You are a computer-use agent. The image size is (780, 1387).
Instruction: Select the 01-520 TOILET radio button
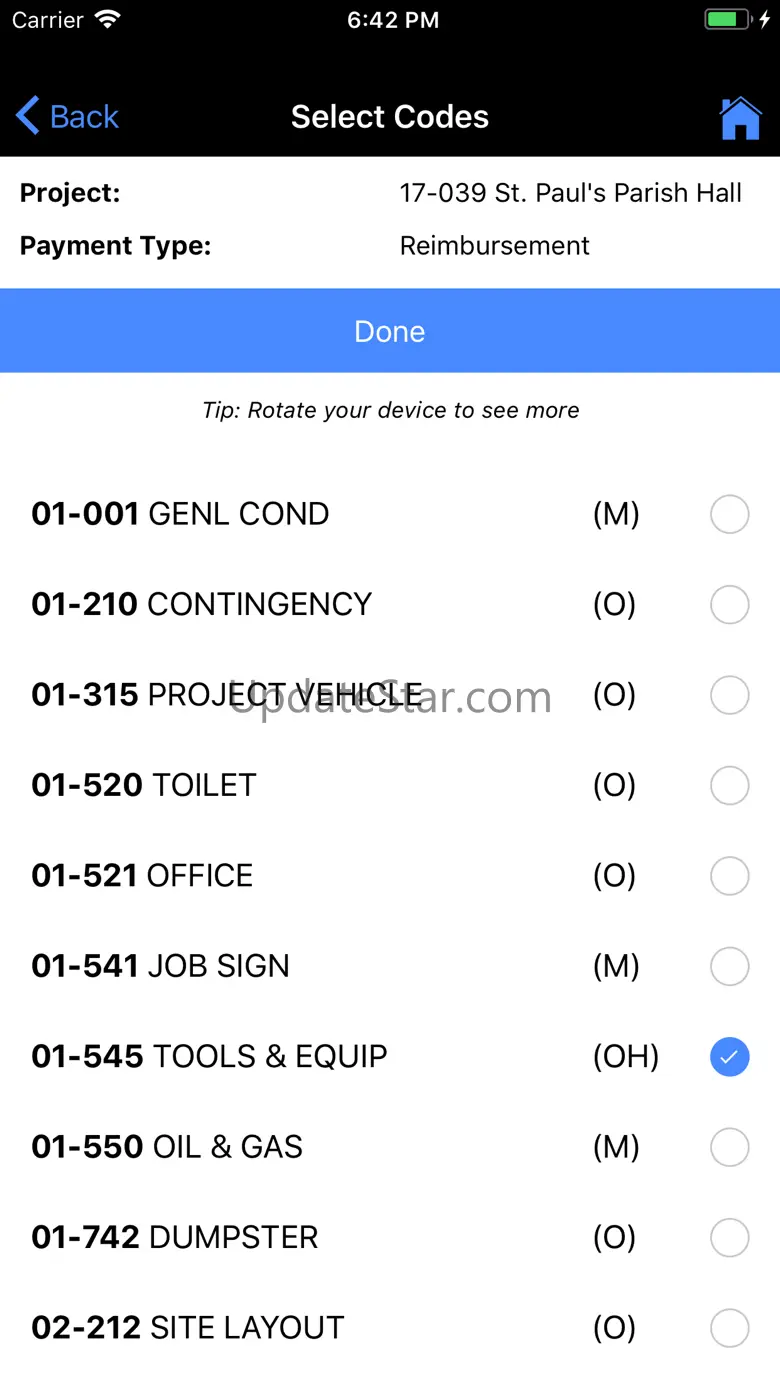729,786
